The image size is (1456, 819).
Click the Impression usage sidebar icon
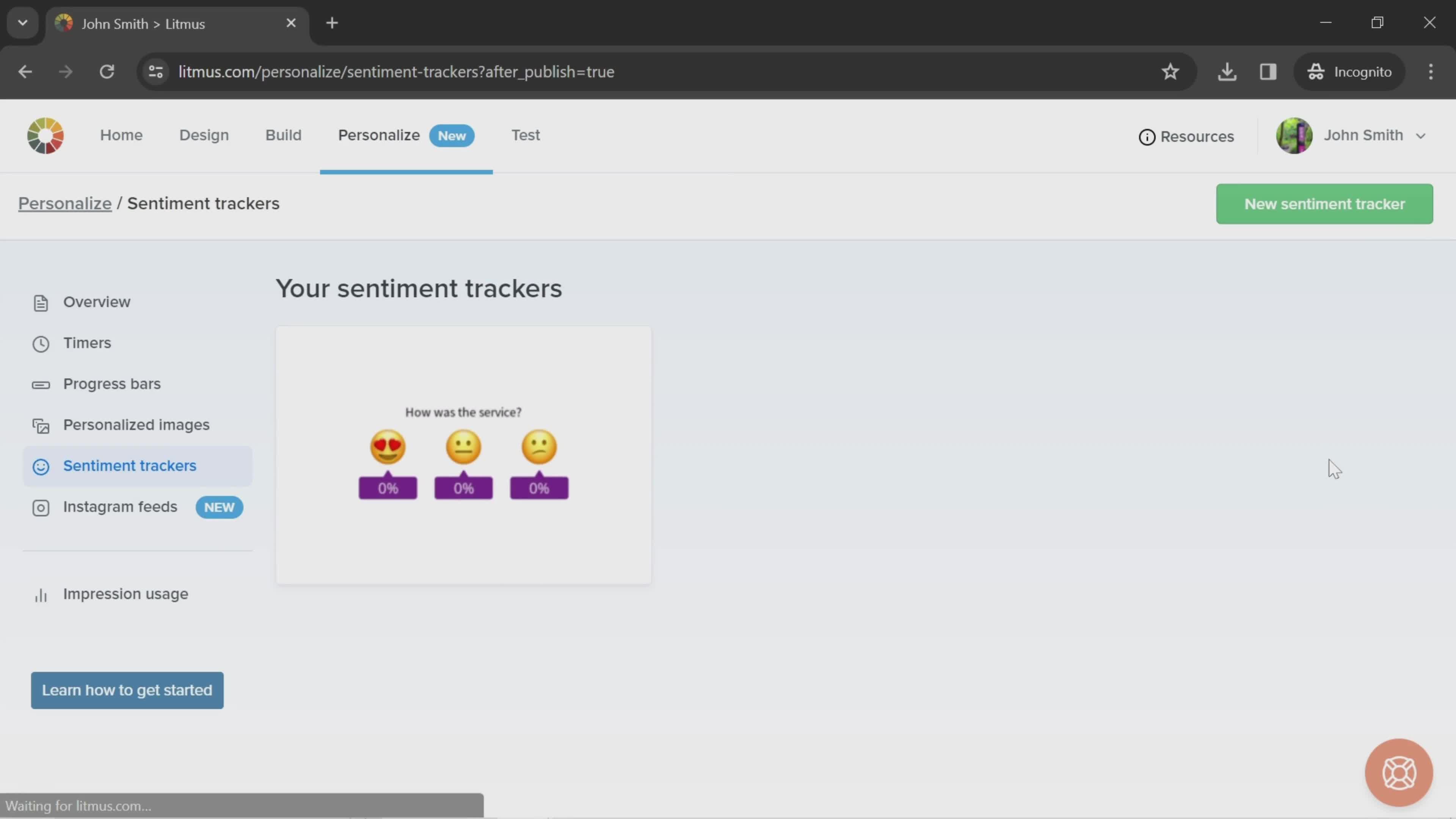pos(40,594)
